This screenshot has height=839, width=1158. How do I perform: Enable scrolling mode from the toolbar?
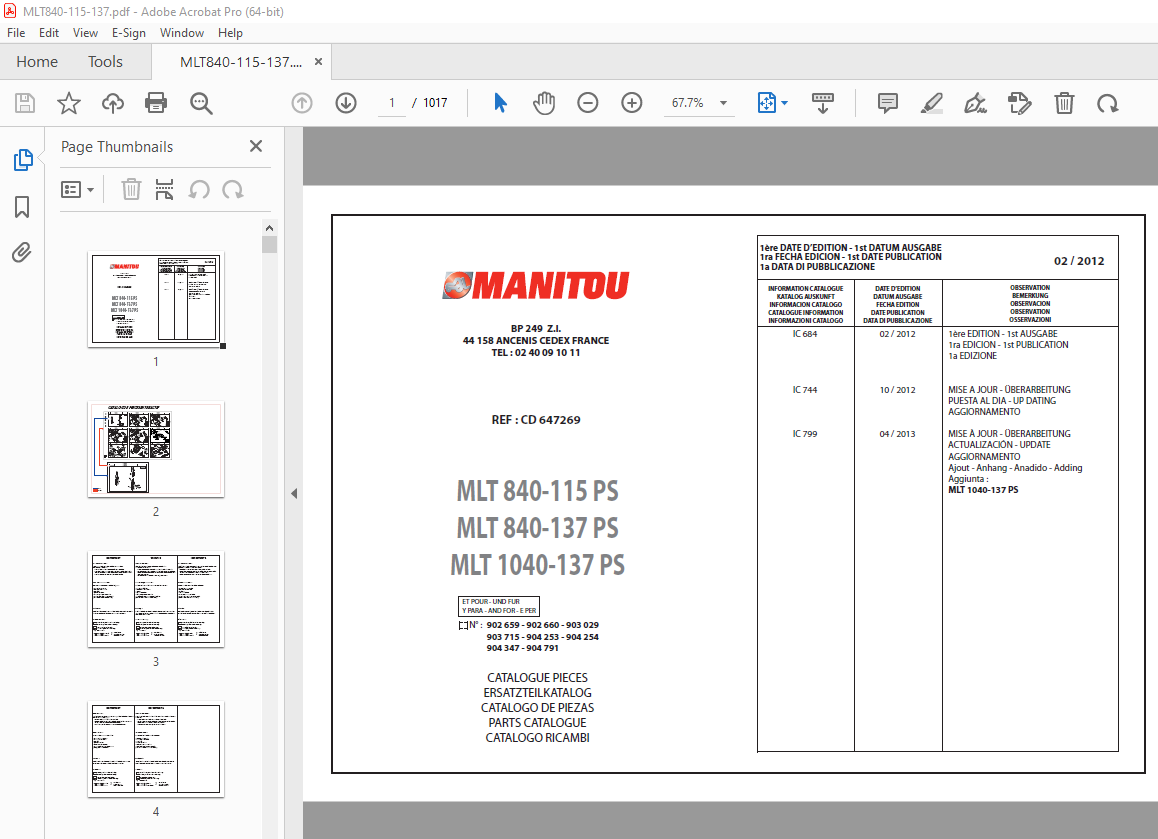[823, 103]
